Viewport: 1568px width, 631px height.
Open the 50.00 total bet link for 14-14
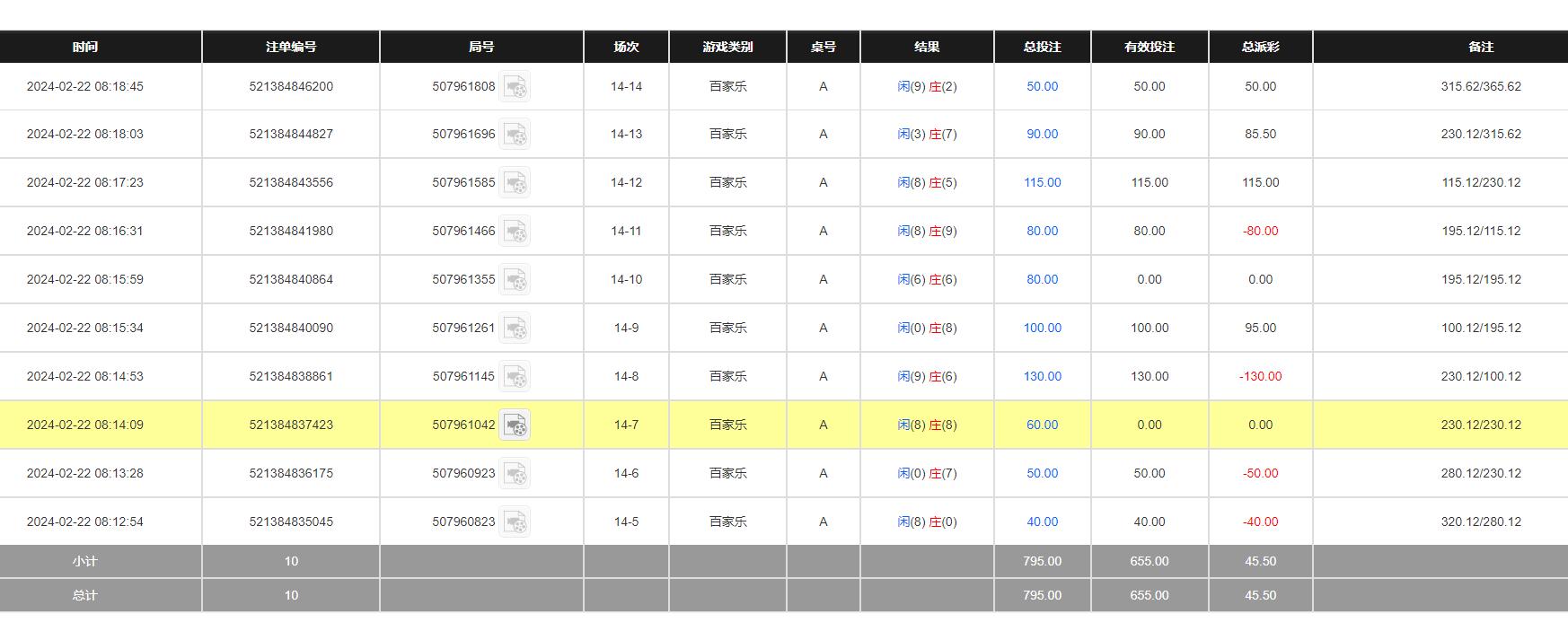(x=1042, y=87)
